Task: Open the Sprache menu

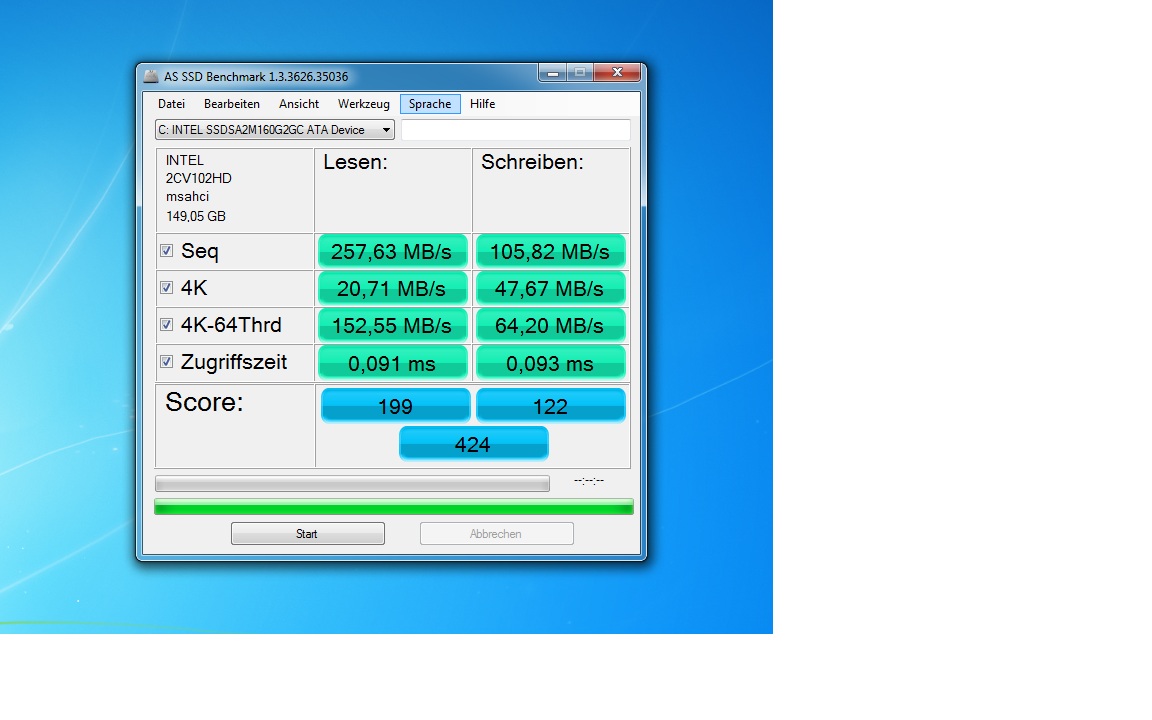Action: pos(431,104)
